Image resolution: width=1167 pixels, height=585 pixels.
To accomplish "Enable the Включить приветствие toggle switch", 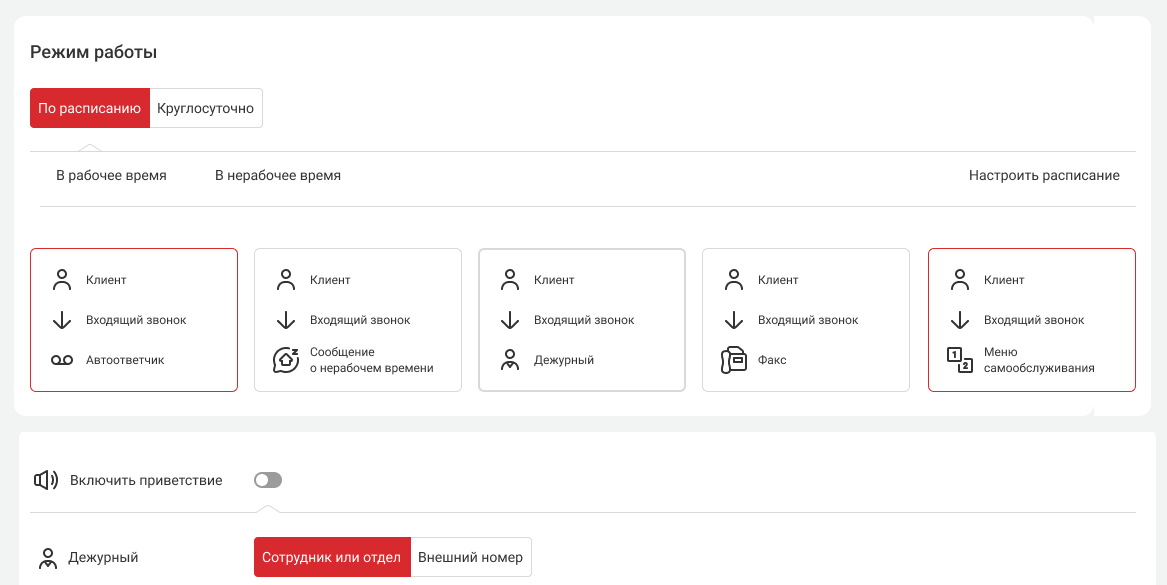I will coord(268,480).
